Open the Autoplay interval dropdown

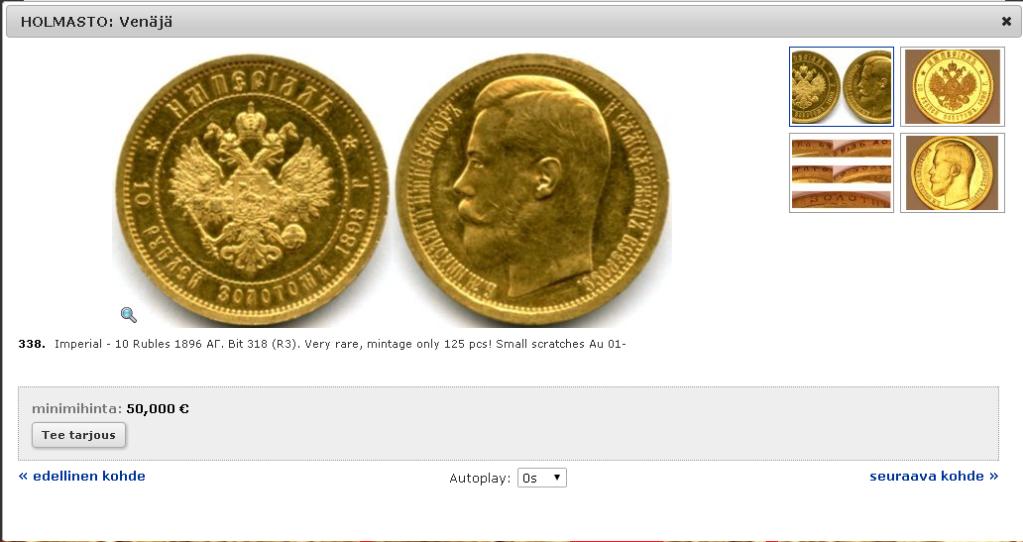[x=542, y=478]
